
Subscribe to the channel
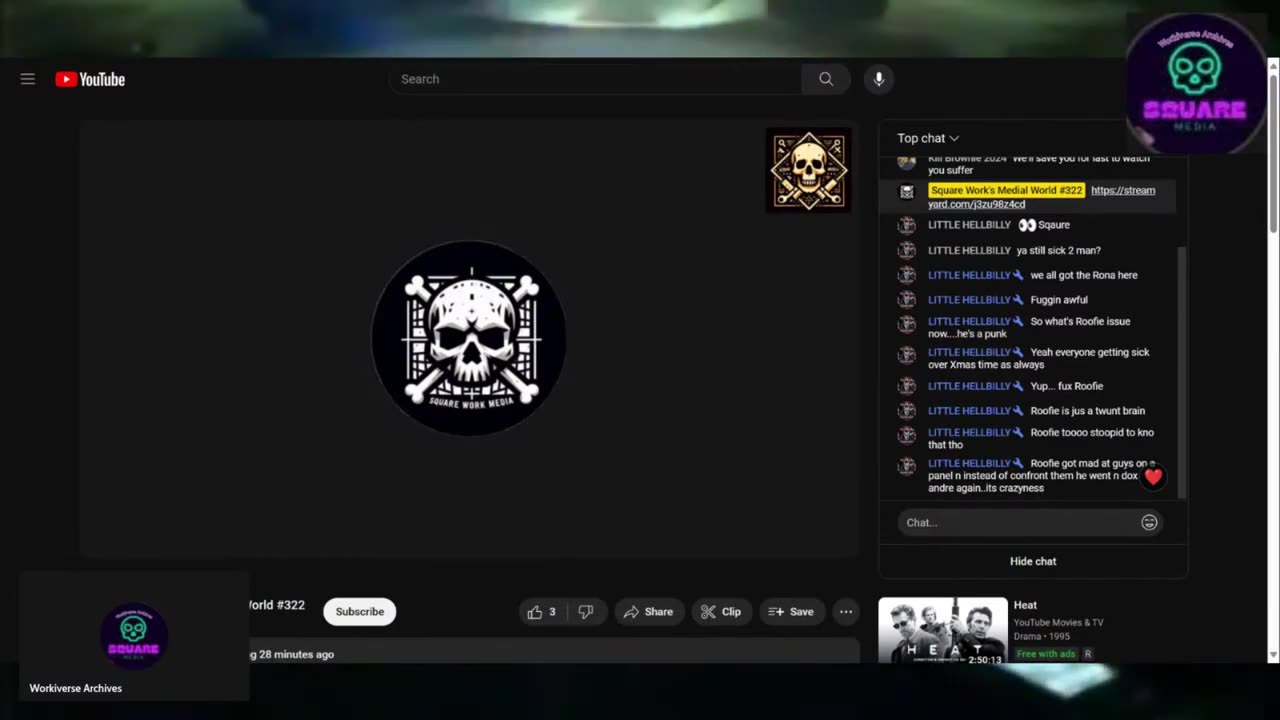[360, 611]
